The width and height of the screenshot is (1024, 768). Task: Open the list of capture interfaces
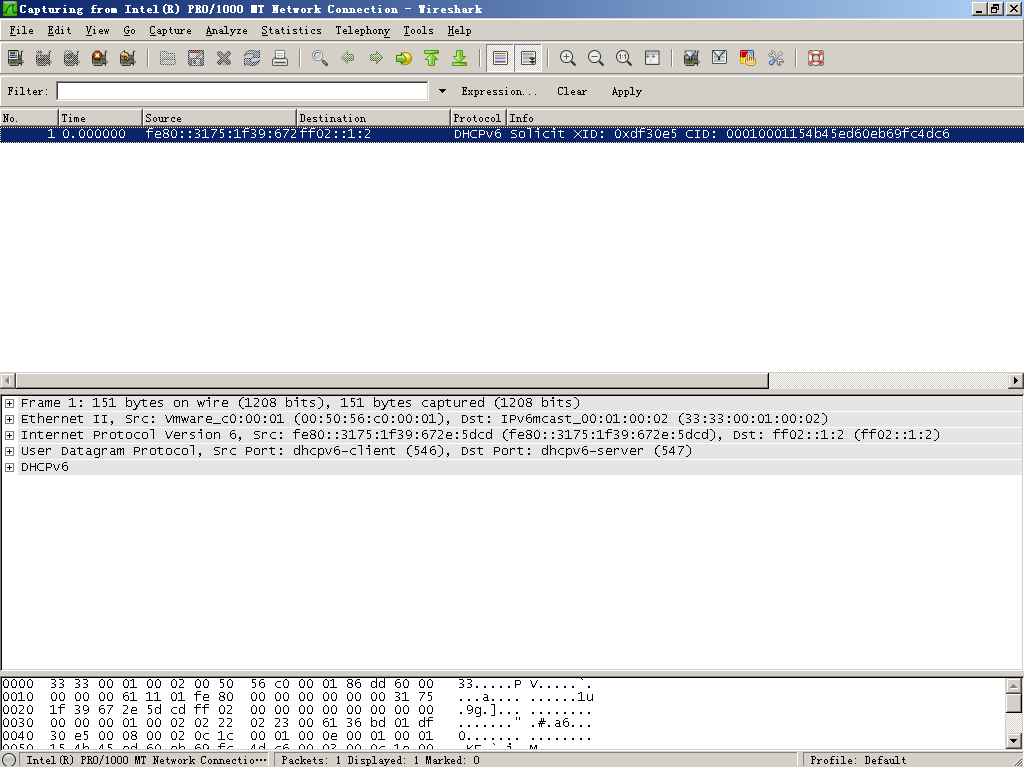16,58
